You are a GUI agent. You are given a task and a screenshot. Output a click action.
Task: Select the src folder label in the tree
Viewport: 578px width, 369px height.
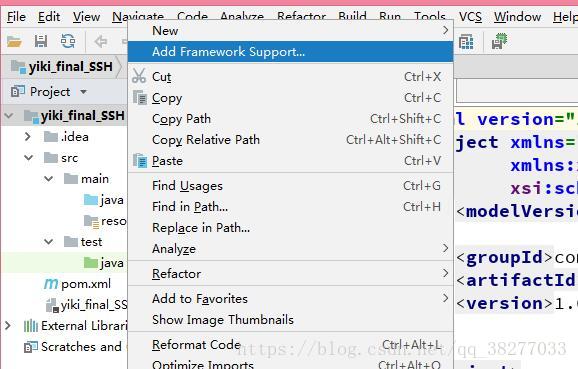[69, 158]
